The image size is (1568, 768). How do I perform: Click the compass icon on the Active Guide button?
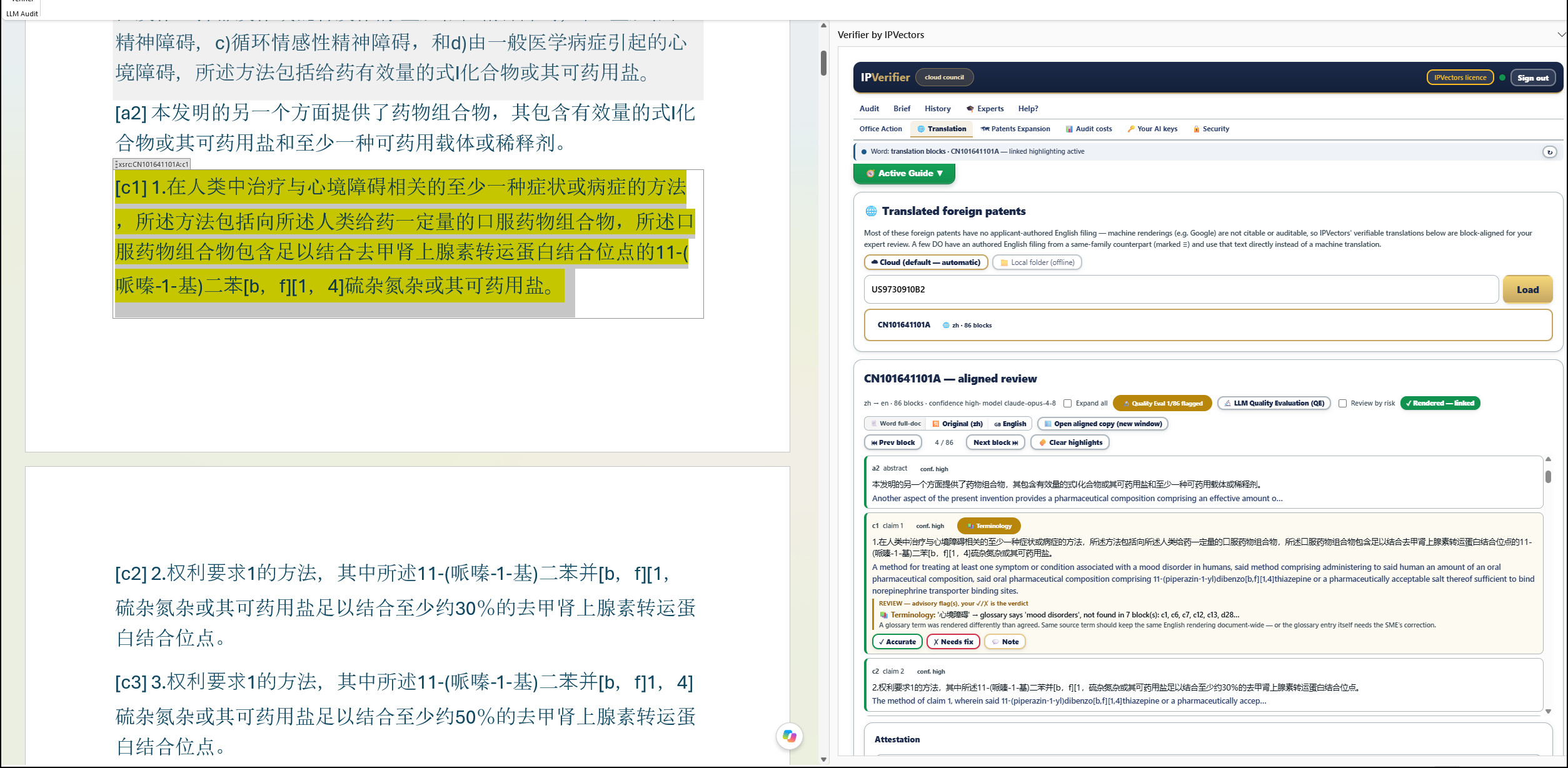[x=870, y=173]
